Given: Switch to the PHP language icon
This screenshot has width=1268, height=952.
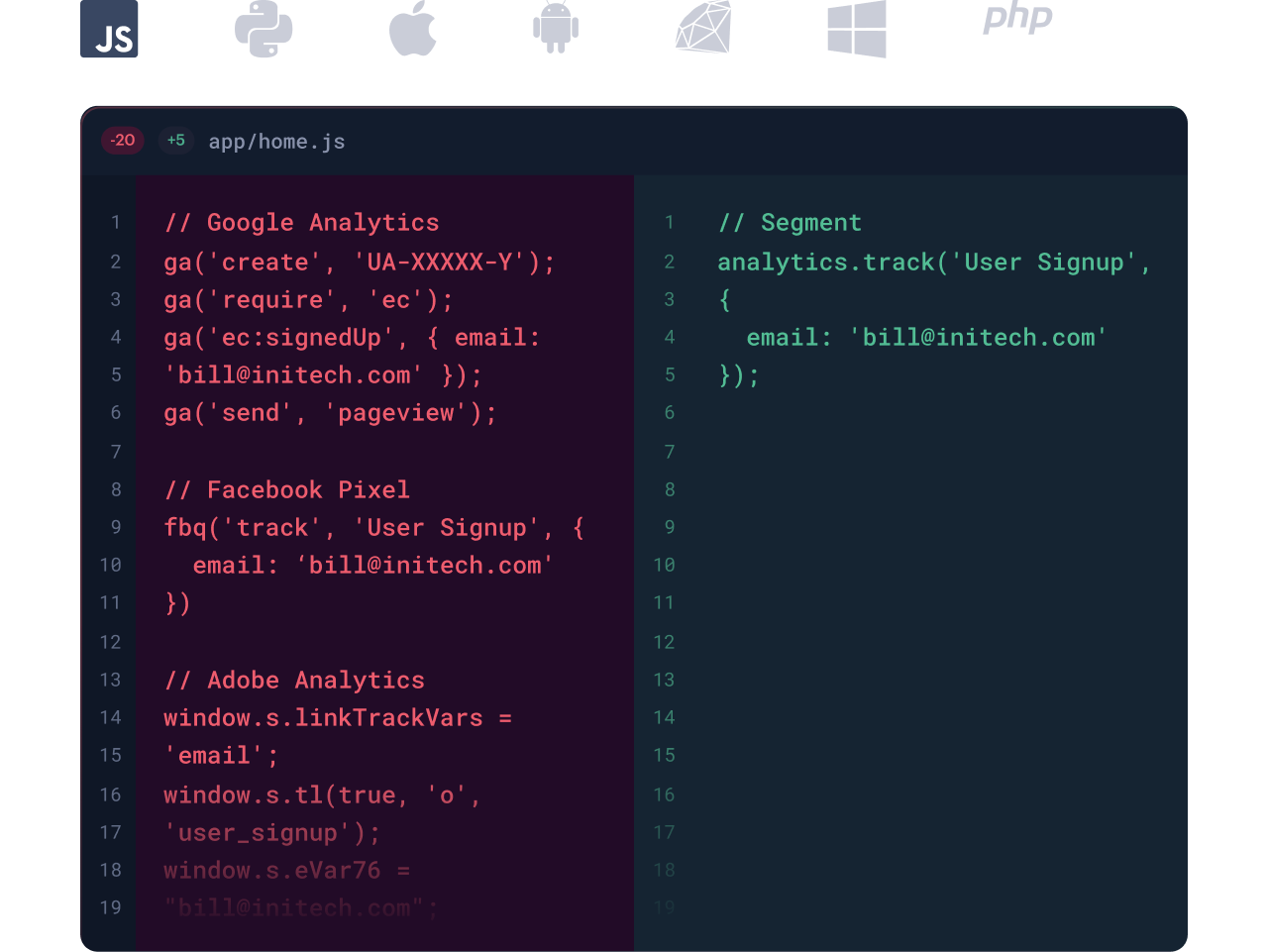Looking at the screenshot, I should pyautogui.click(x=1017, y=18).
